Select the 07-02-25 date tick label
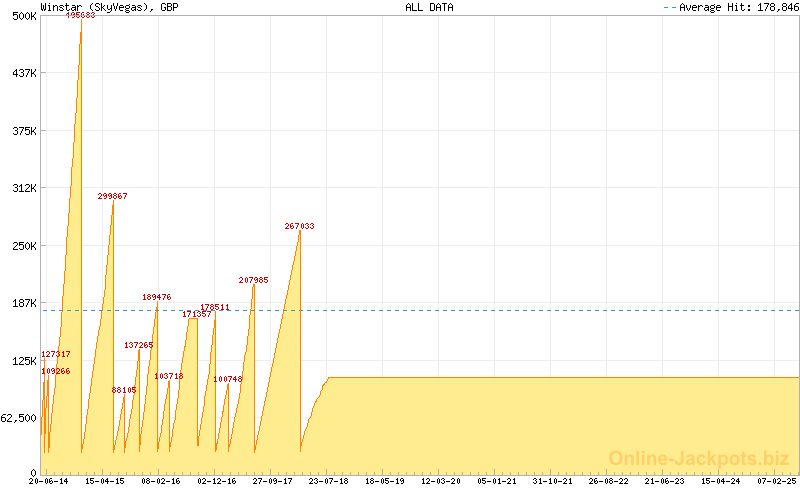 (778, 481)
